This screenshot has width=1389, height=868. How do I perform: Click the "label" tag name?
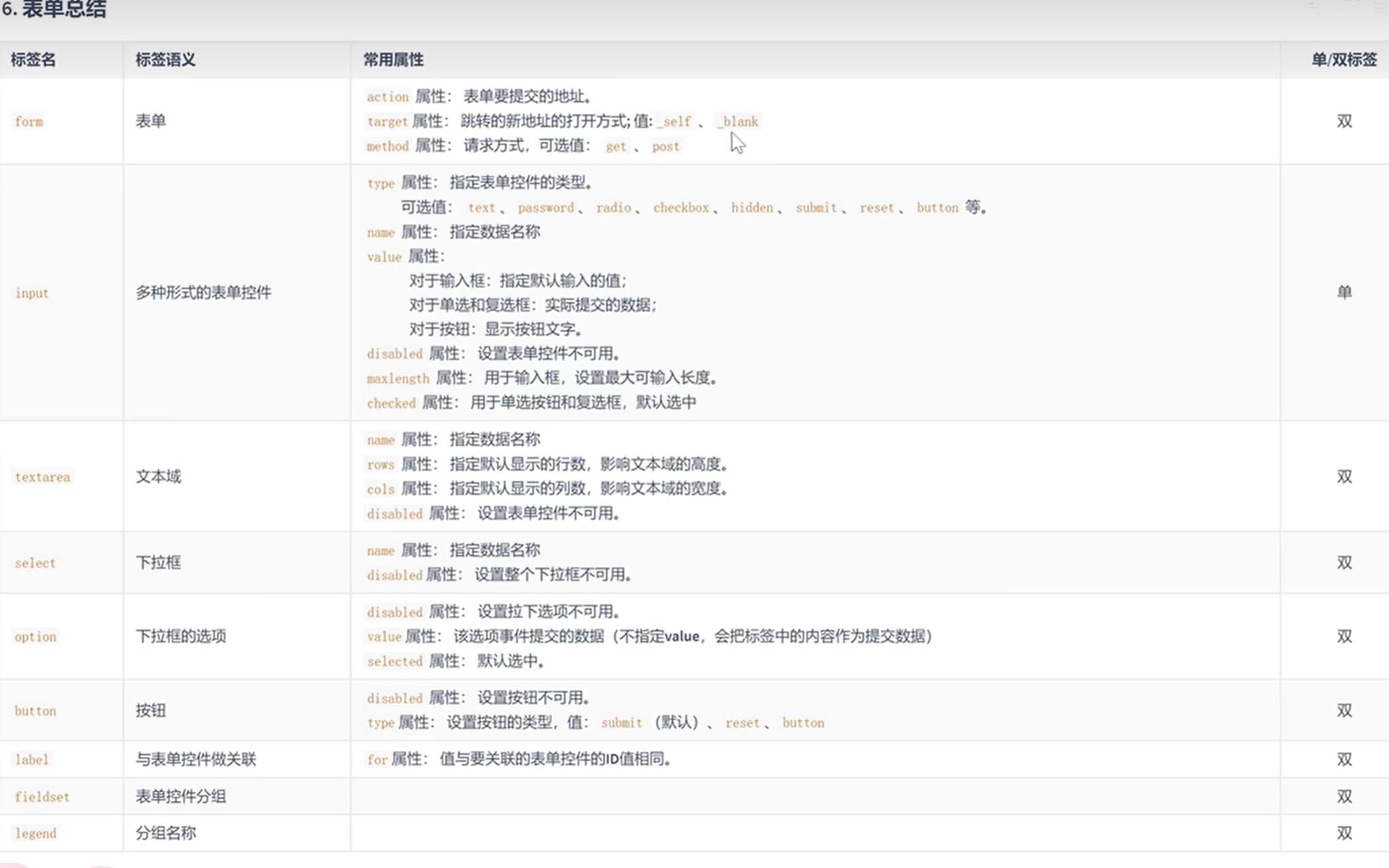click(x=31, y=760)
